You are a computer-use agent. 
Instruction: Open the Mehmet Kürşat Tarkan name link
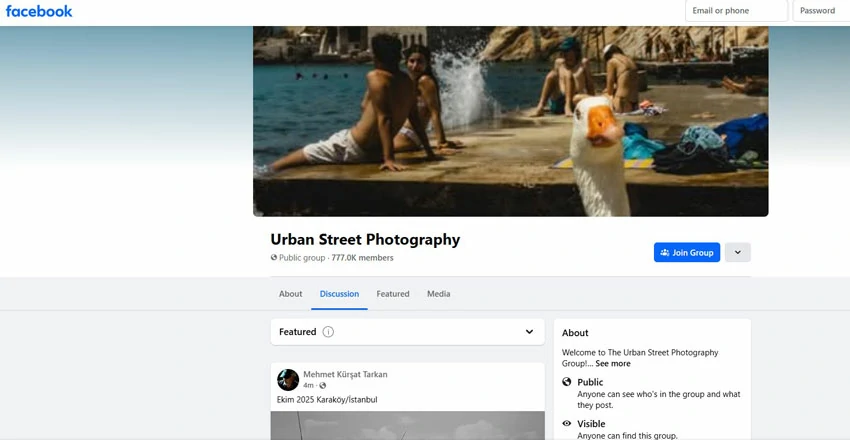tap(345, 374)
